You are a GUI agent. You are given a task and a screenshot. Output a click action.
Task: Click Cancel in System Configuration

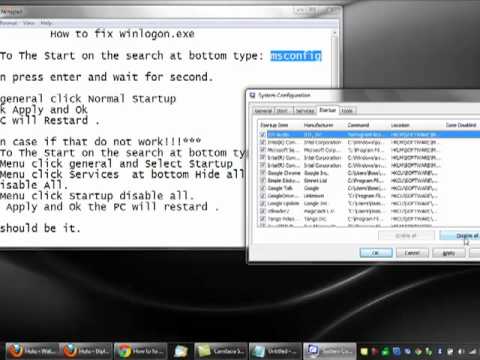[412, 253]
